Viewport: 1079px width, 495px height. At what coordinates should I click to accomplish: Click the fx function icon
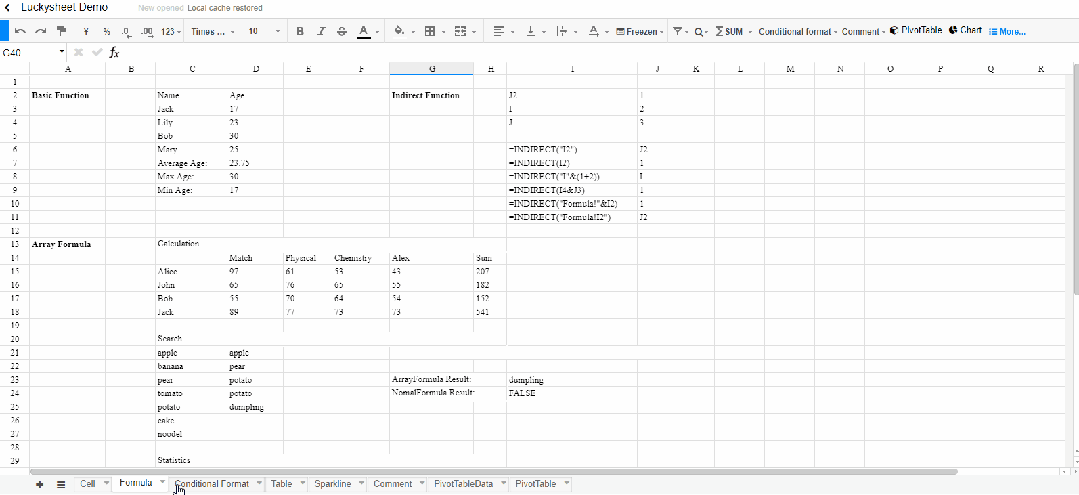pos(115,52)
